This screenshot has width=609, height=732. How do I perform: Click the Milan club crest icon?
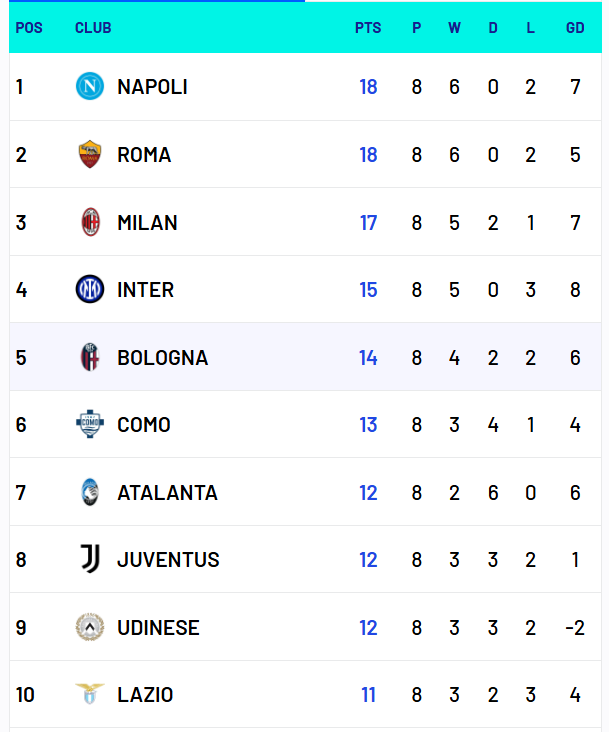tap(90, 222)
